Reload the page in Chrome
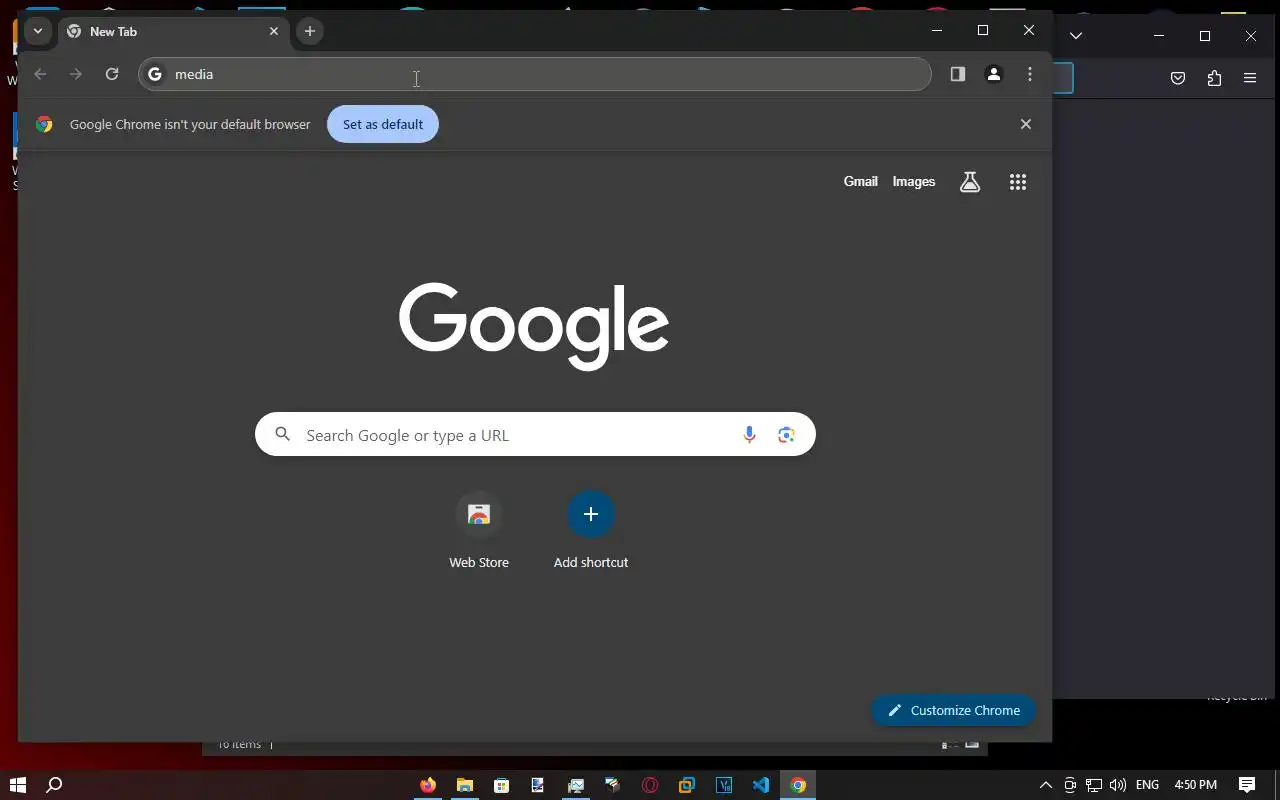This screenshot has width=1280, height=800. tap(112, 74)
